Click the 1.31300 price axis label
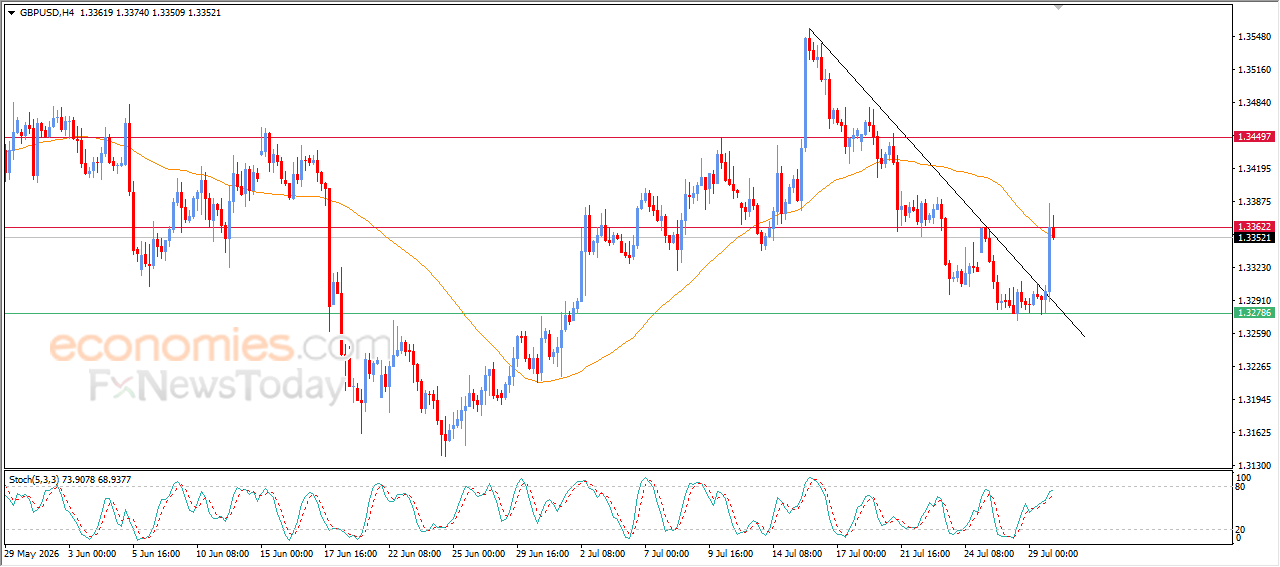1280x567 pixels. (1254, 466)
